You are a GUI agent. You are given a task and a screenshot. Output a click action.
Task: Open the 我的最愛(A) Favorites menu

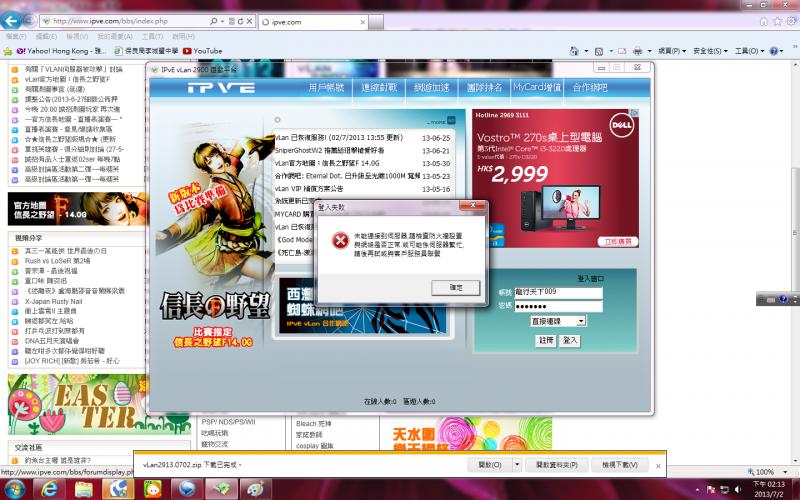coord(114,36)
